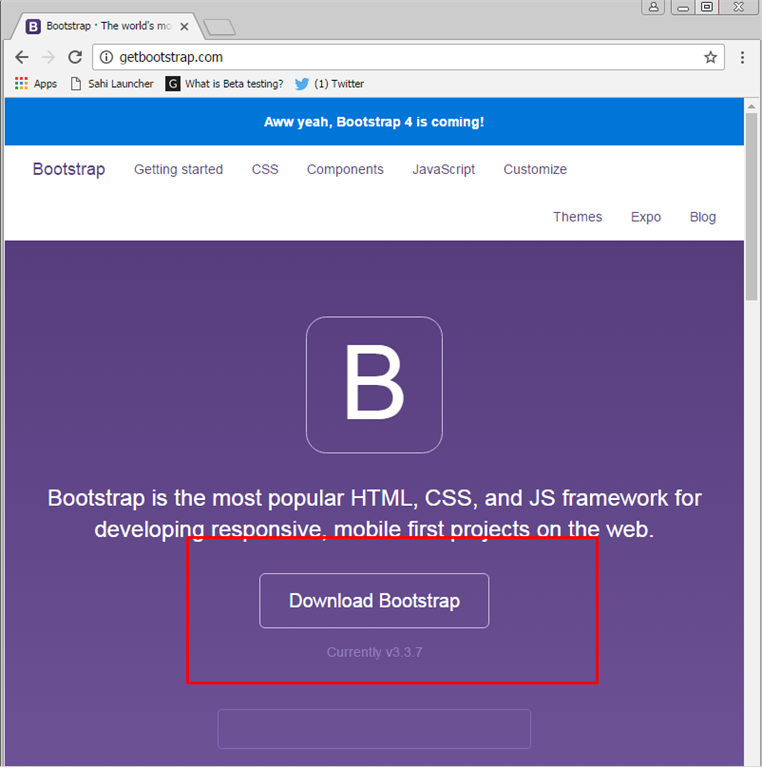Click the Sahi Launcher page icon
762x768 pixels.
(x=75, y=84)
